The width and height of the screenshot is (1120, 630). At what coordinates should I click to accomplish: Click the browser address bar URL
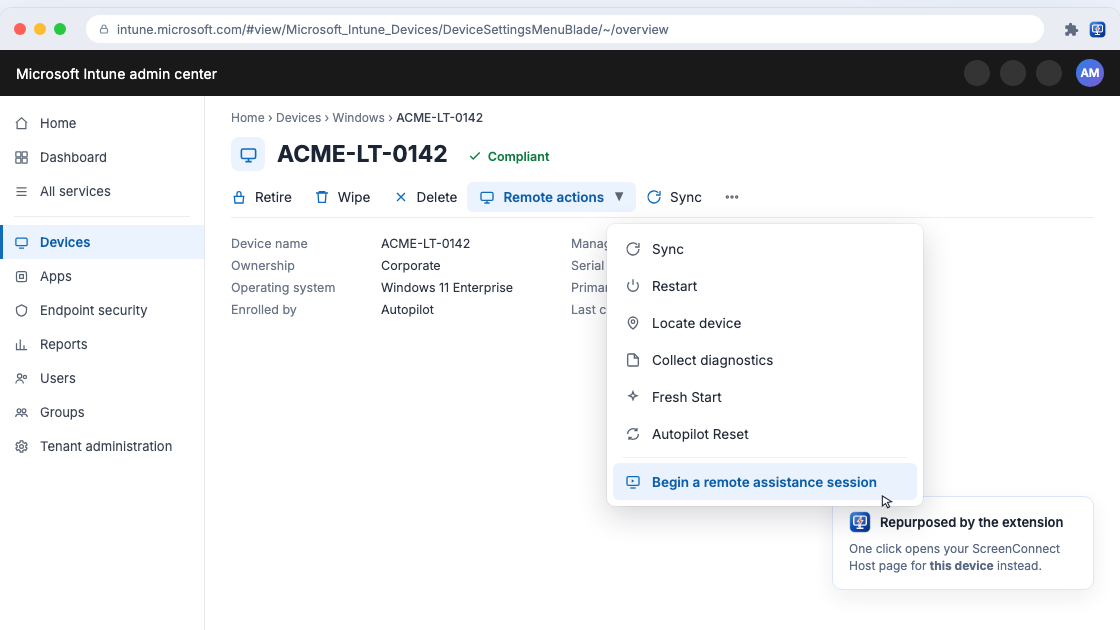[393, 29]
